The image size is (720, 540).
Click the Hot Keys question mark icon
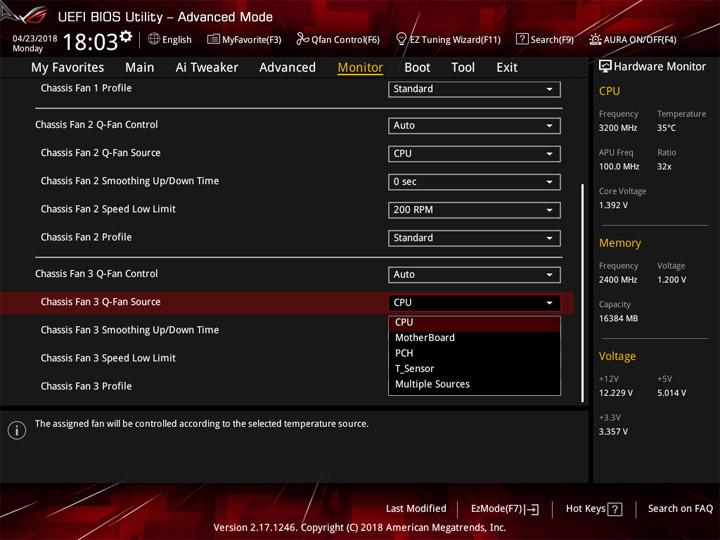coord(615,509)
